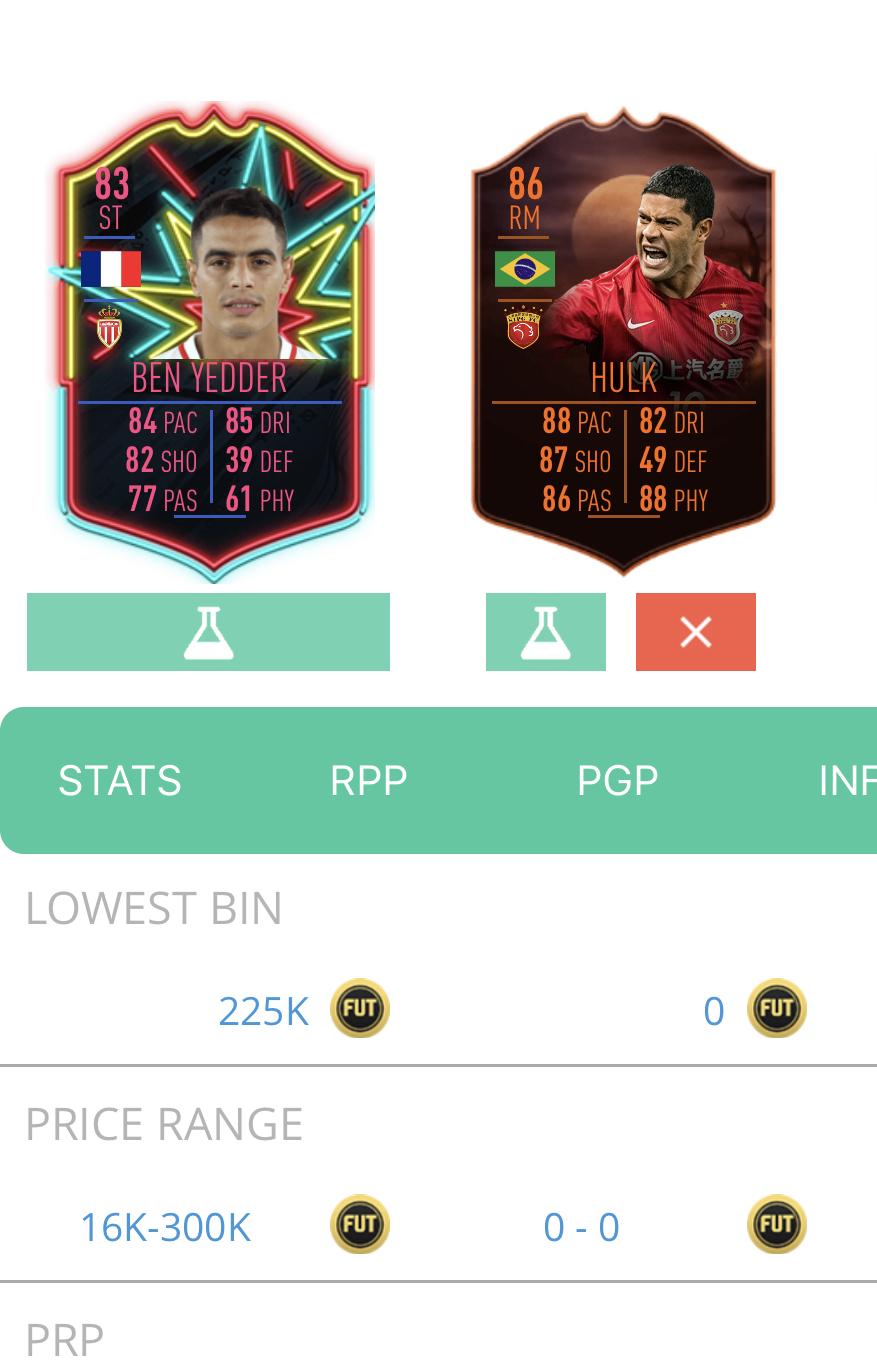Click the FUT coin next to 225K
Screen dimensions: 877x1370
tap(360, 1008)
